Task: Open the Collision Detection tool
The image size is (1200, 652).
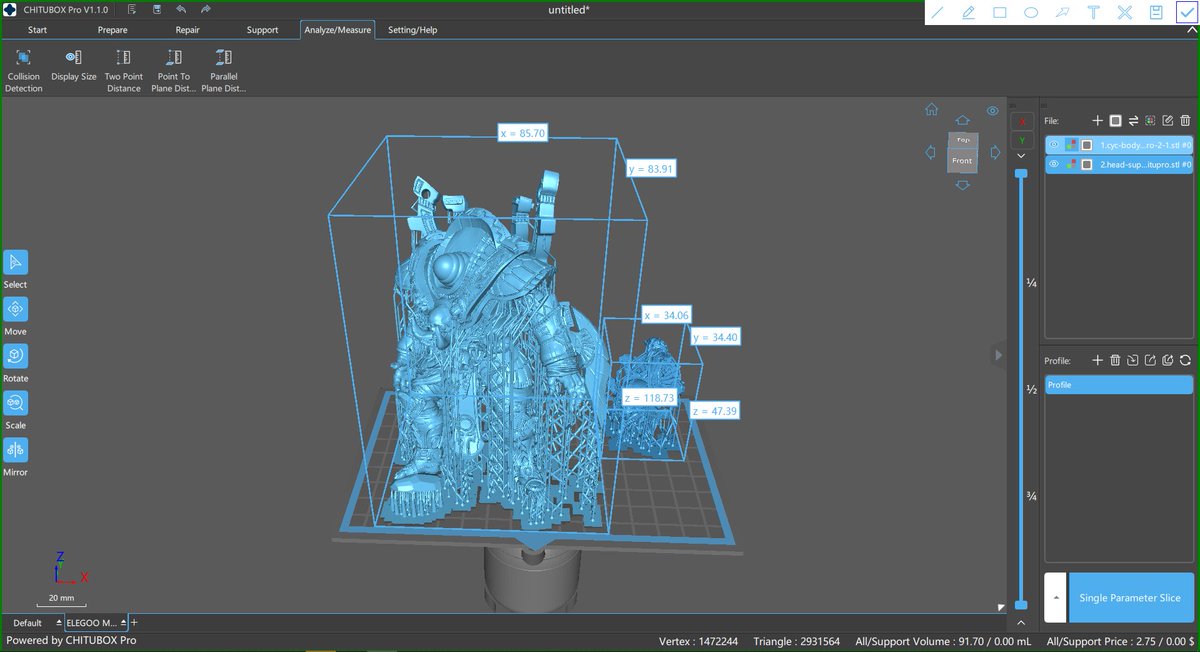Action: tap(23, 69)
